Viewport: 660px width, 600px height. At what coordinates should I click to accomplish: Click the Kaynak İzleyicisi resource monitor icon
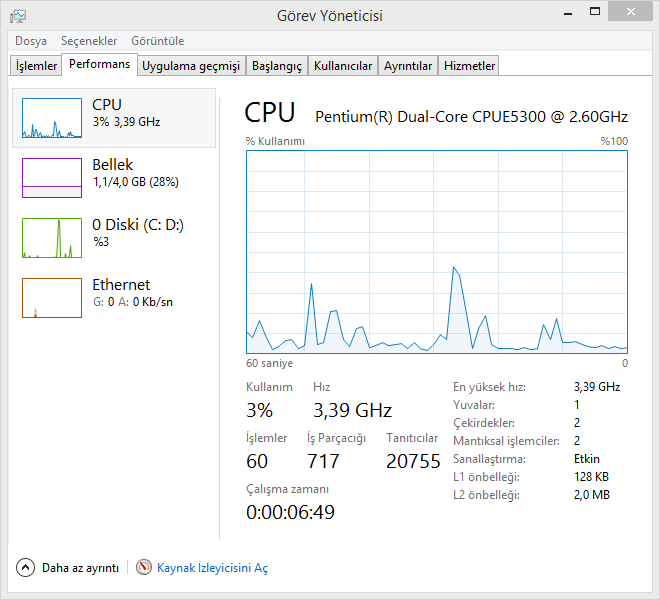[x=144, y=568]
